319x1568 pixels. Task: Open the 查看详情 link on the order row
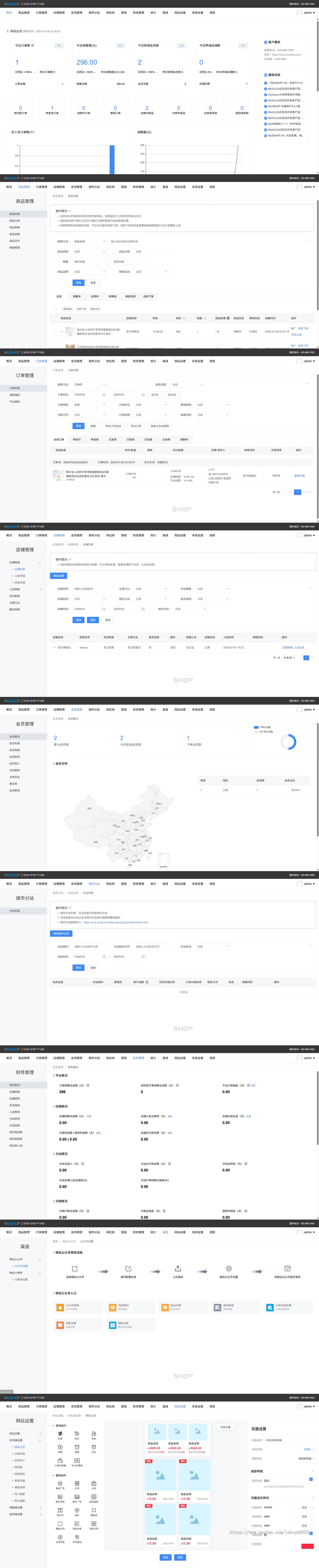pos(300,475)
